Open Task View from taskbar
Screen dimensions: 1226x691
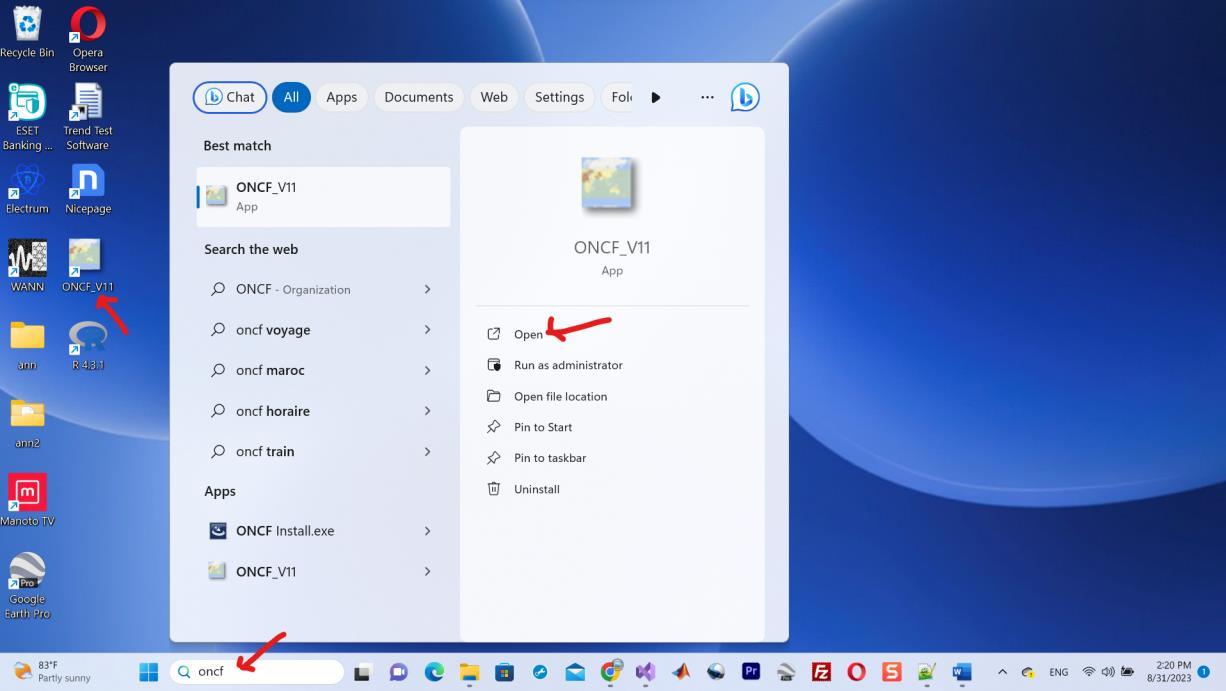[362, 671]
